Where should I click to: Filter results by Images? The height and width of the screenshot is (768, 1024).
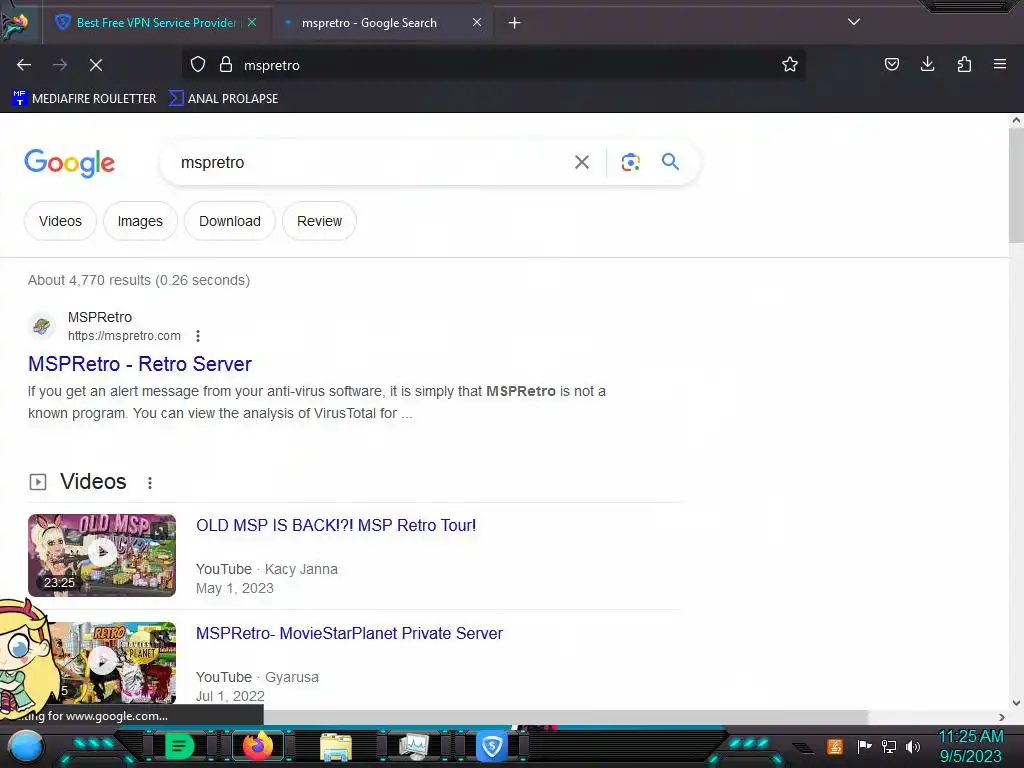pos(140,221)
